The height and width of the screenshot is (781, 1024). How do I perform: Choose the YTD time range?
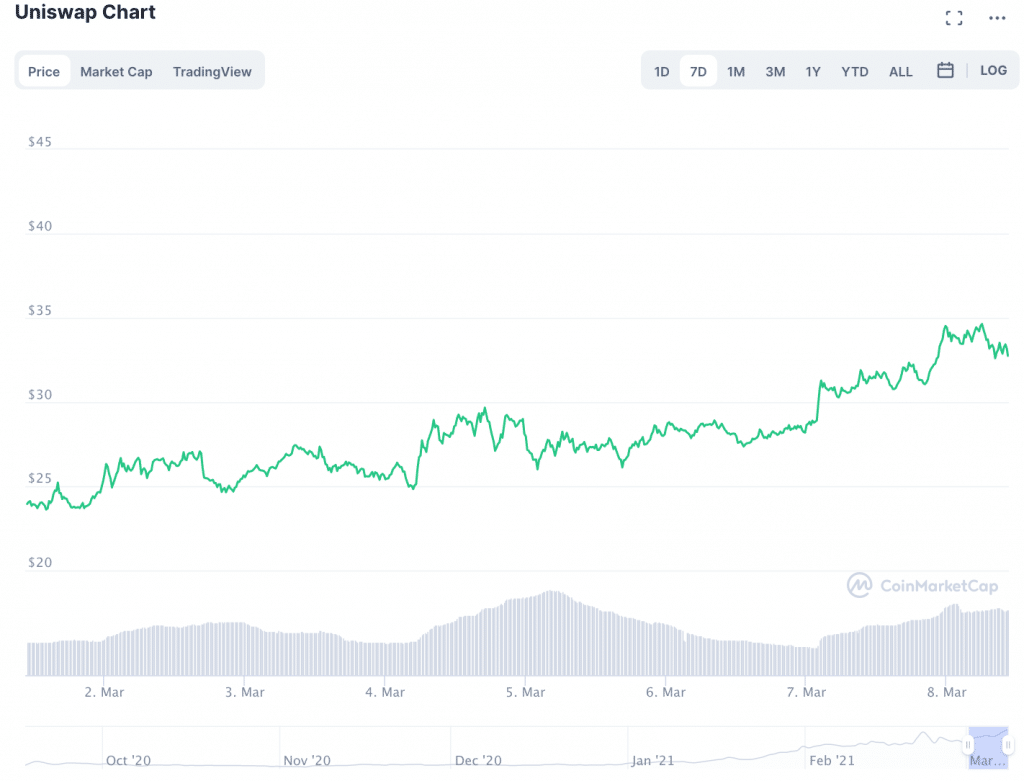point(855,72)
